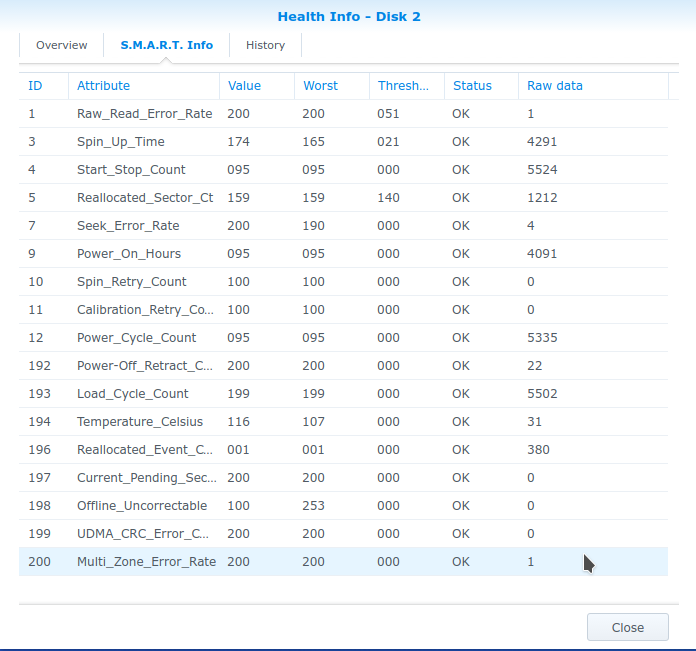The image size is (696, 651).
Task: Select the Seek_Error_Rate attribute
Action: pos(128,225)
